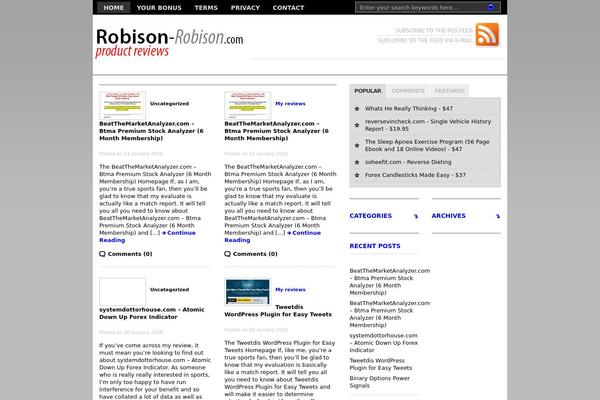The width and height of the screenshot is (600, 400).
Task: Click My reviews category on BeatTheMarketAnalyzer post
Action: [x=290, y=104]
